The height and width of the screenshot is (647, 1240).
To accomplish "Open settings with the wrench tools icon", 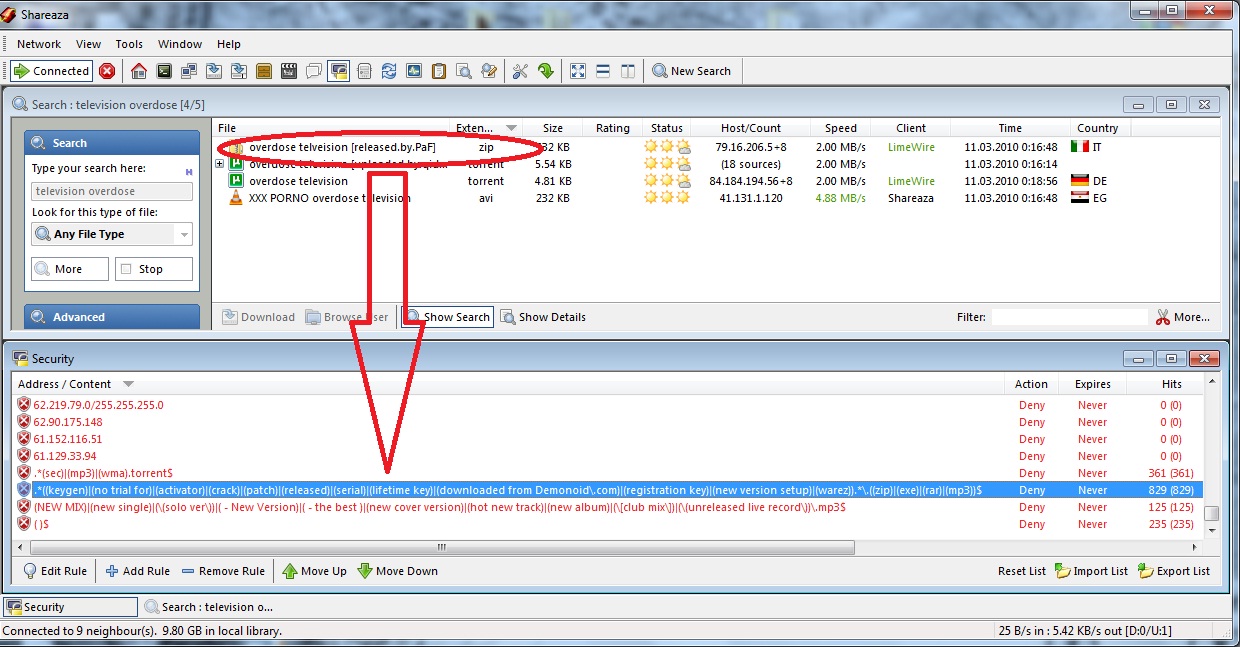I will tap(520, 71).
